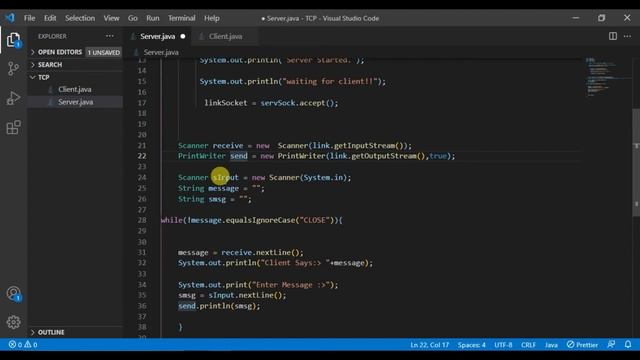Viewport: 640px width, 360px height.
Task: Open Accounts menu in activity bar
Action: 13,293
